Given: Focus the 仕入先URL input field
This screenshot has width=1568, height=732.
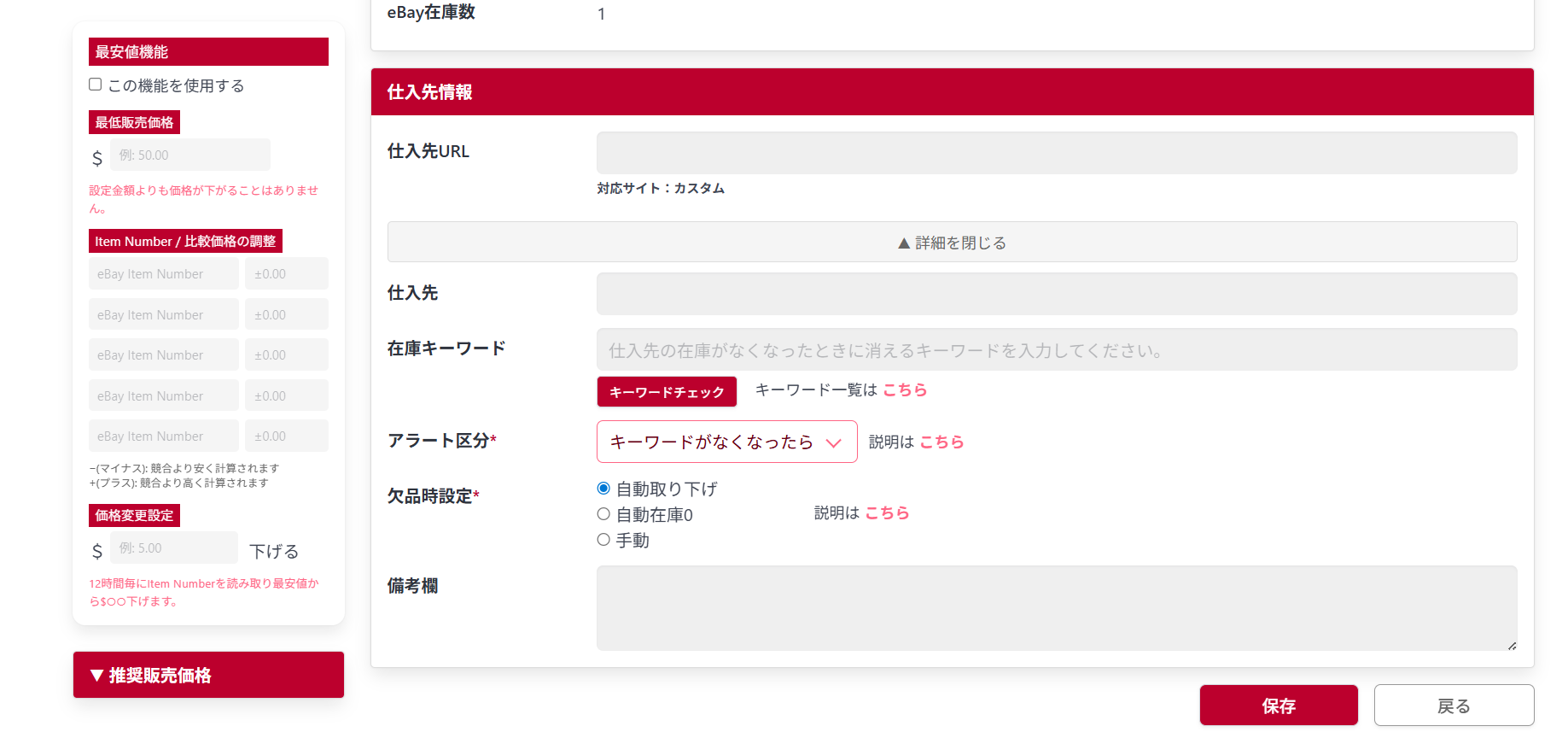Looking at the screenshot, I should click(1056, 153).
